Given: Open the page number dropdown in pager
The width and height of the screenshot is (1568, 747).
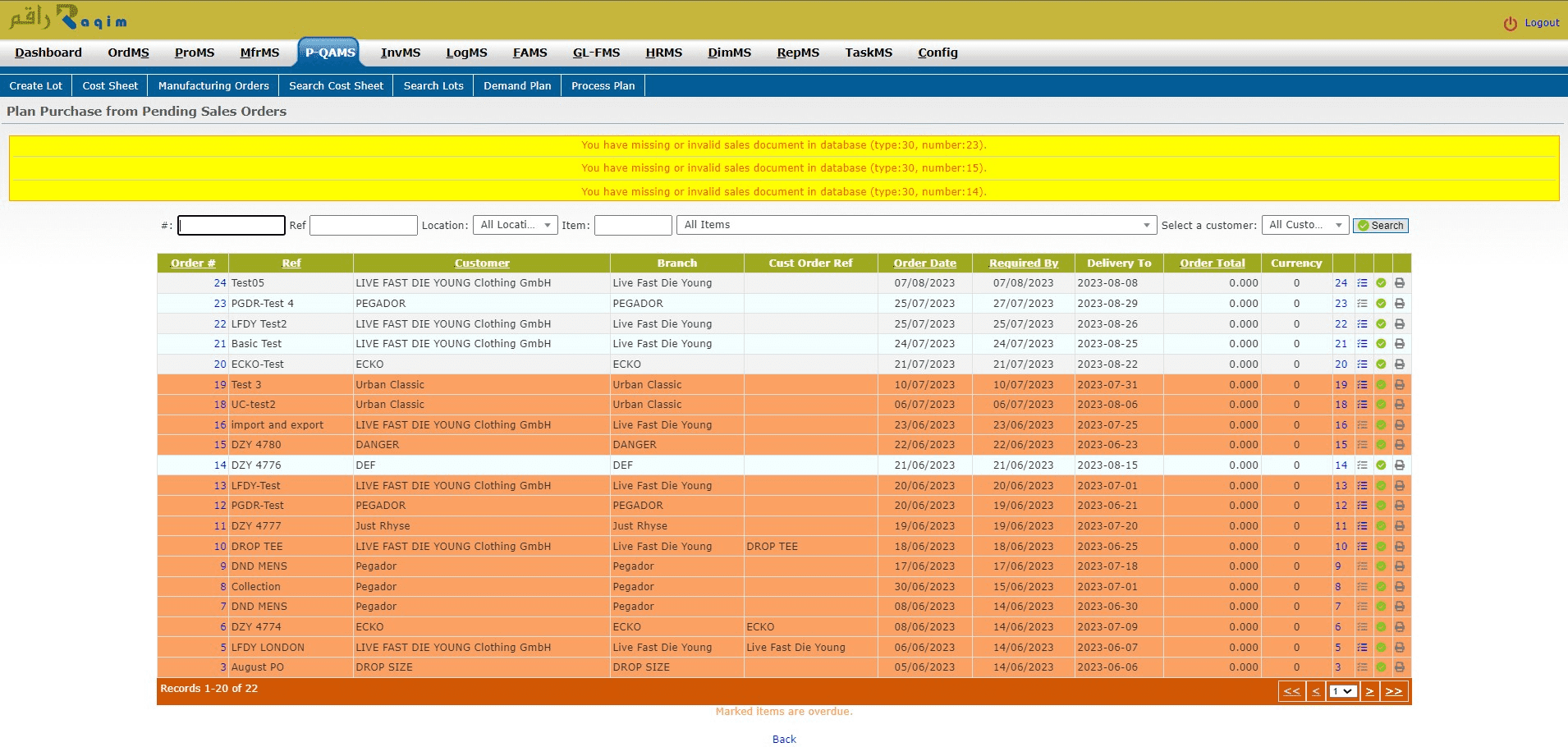Looking at the screenshot, I should (1342, 691).
